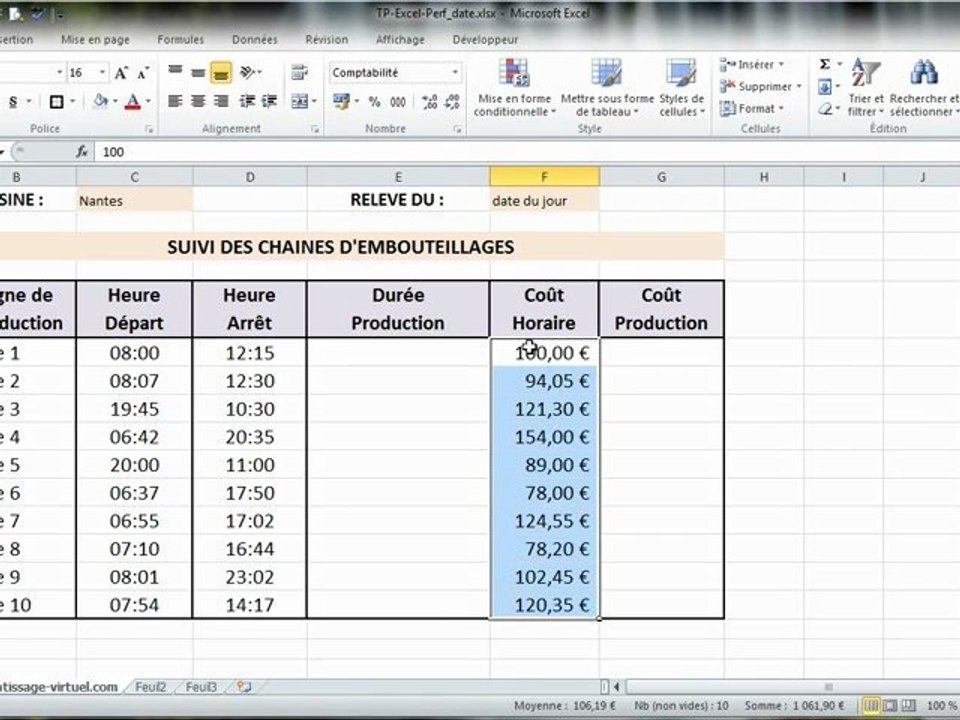Open the Alignement dialog launcher
The width and height of the screenshot is (960, 720).
pos(315,129)
